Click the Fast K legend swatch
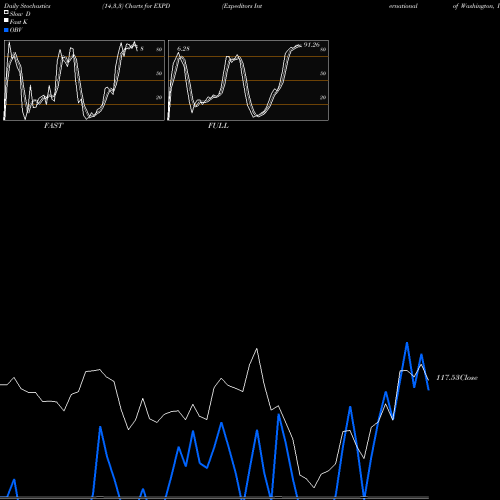Screen dimensions: 500x500 click(x=6, y=20)
